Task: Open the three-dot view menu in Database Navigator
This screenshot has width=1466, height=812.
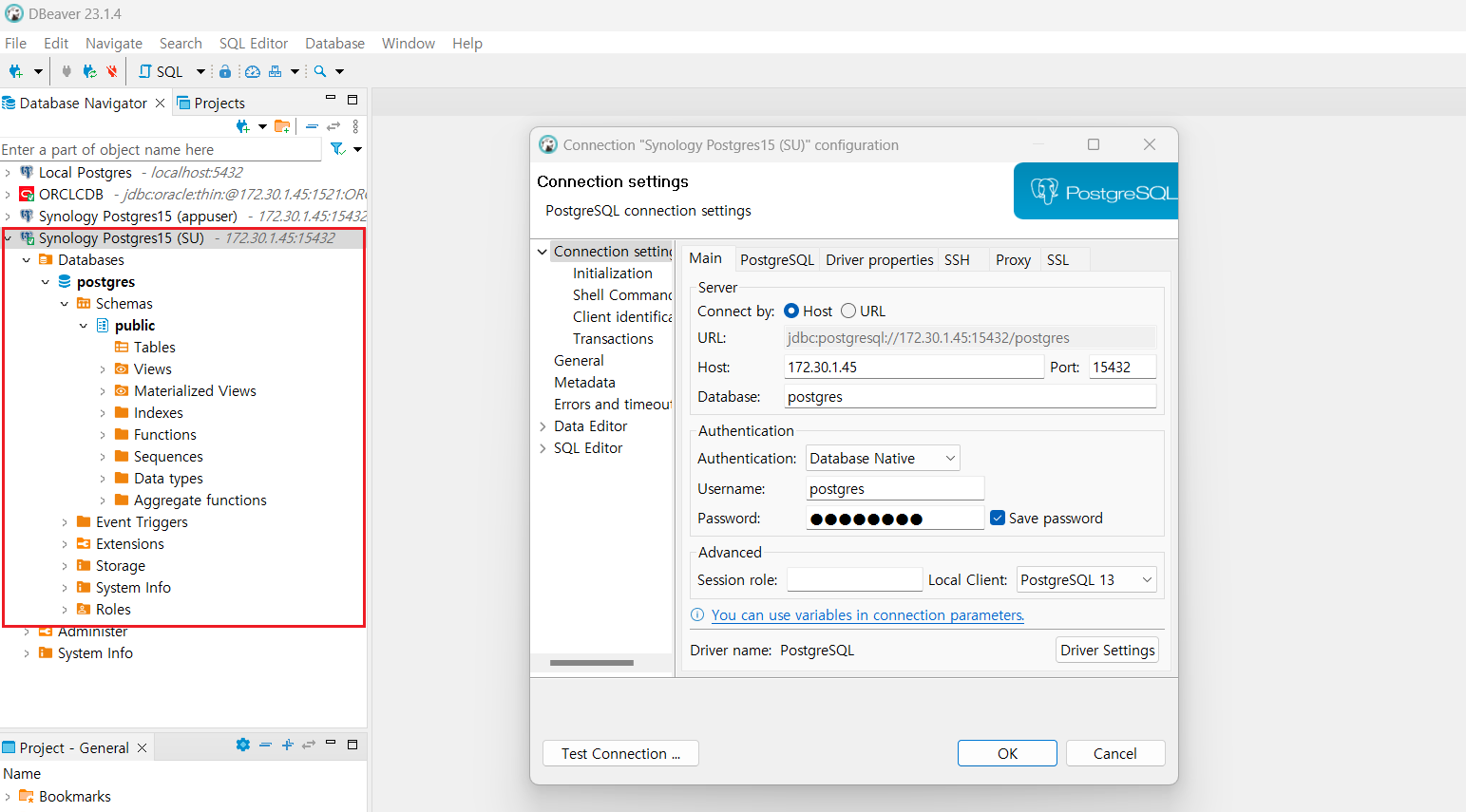Action: coord(355,126)
